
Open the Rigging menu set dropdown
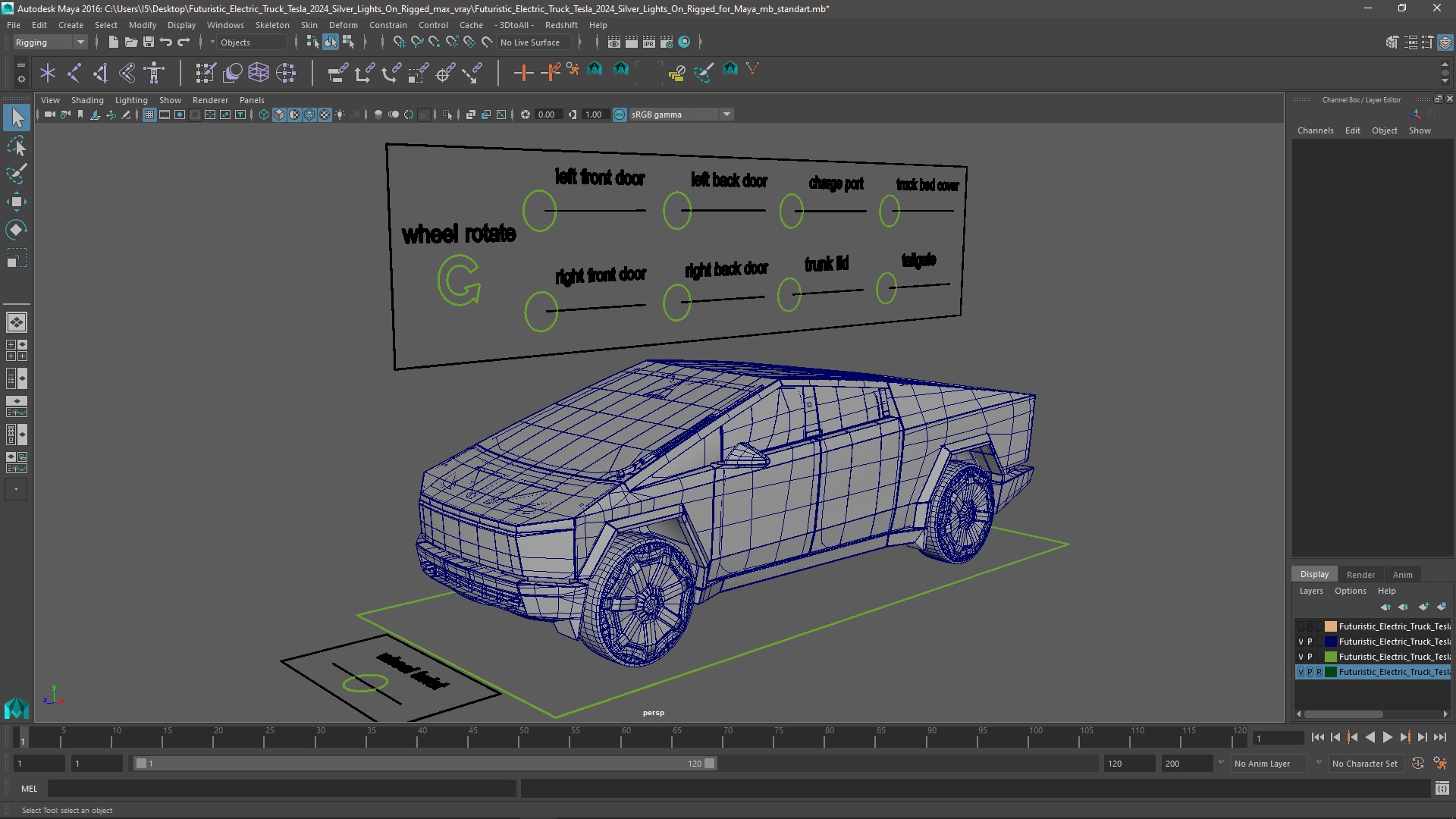click(x=50, y=42)
